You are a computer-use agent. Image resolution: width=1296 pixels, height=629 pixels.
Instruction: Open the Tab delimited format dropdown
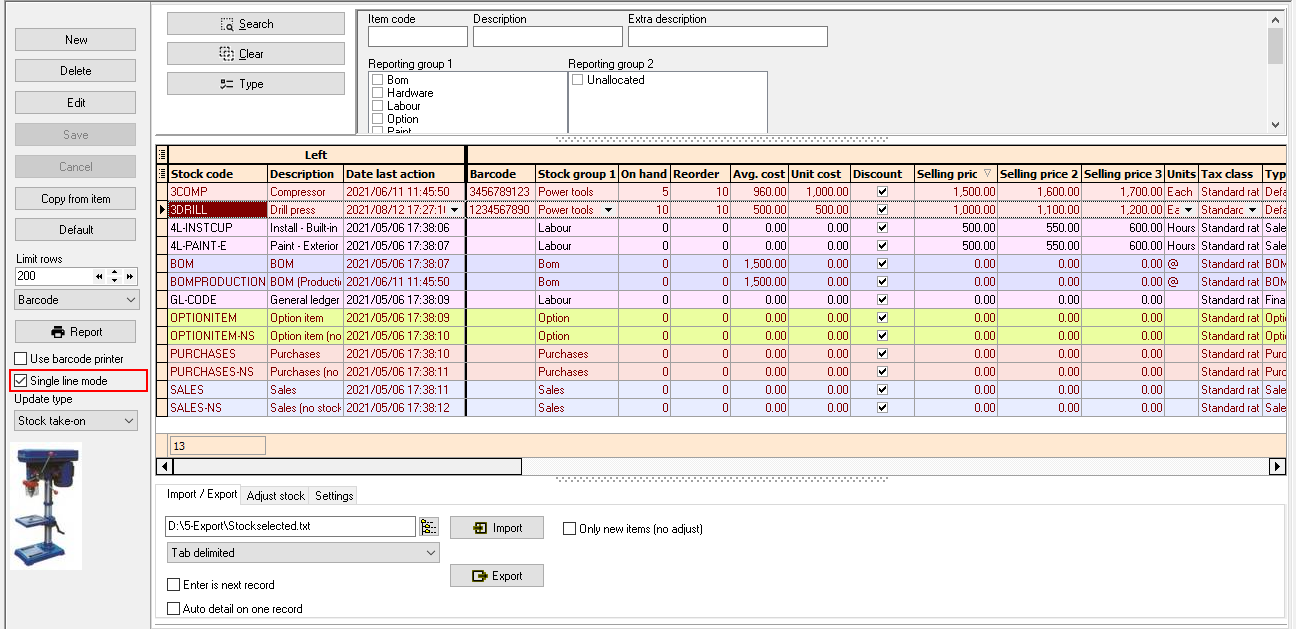tap(429, 552)
